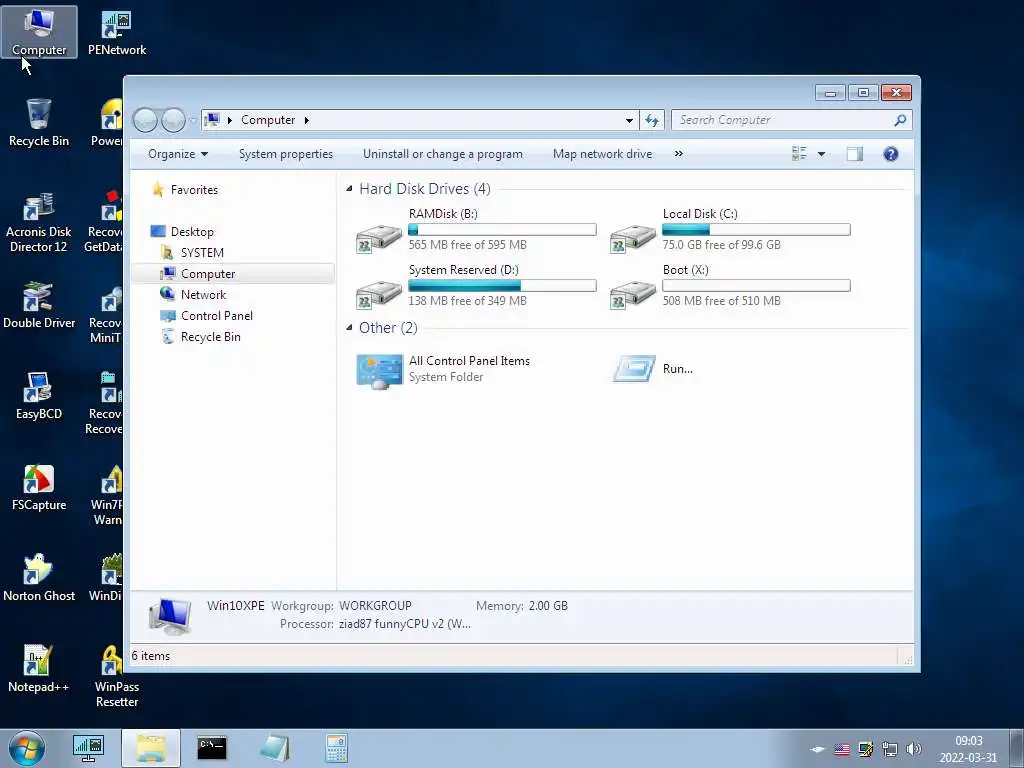Click the volume speaker tray icon

coord(914,749)
